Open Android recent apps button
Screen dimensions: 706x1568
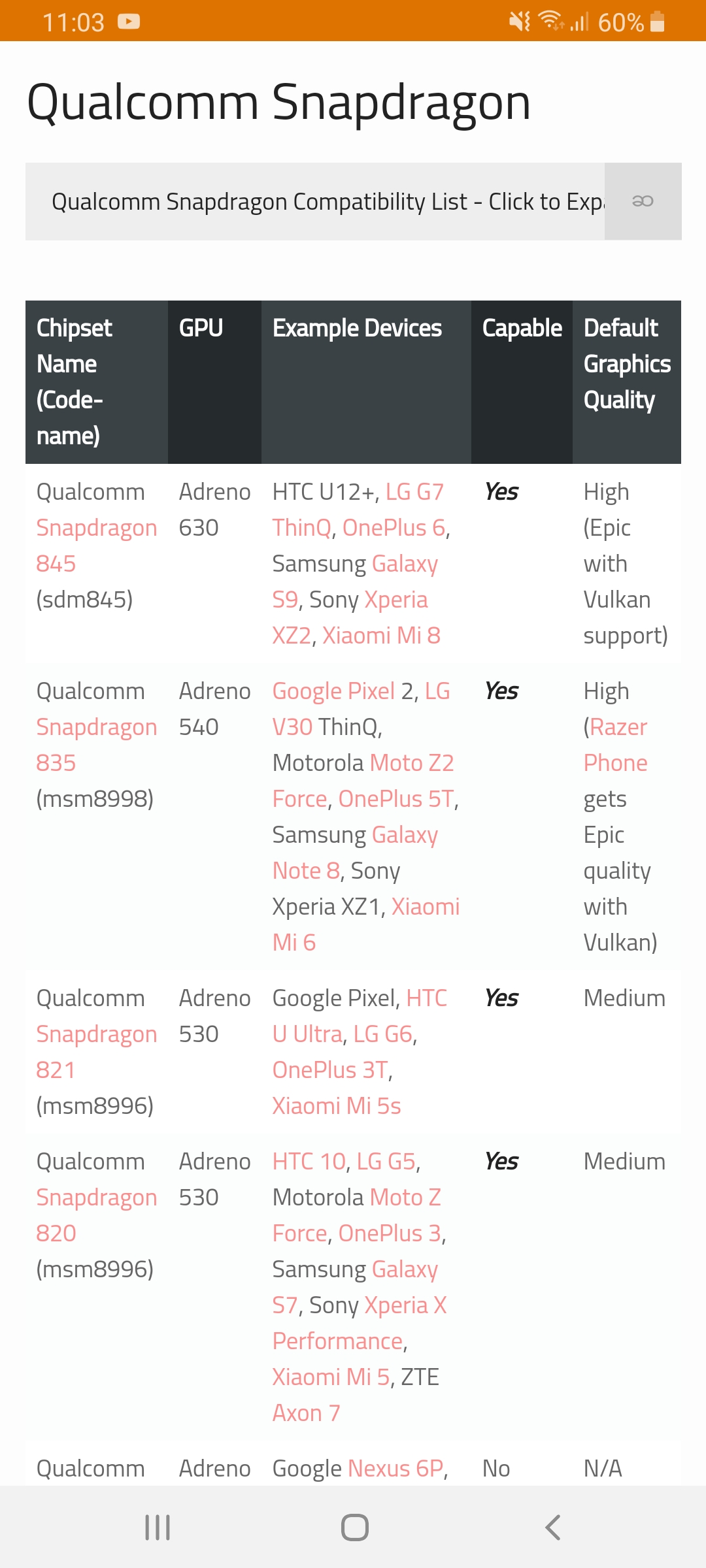click(x=158, y=1527)
